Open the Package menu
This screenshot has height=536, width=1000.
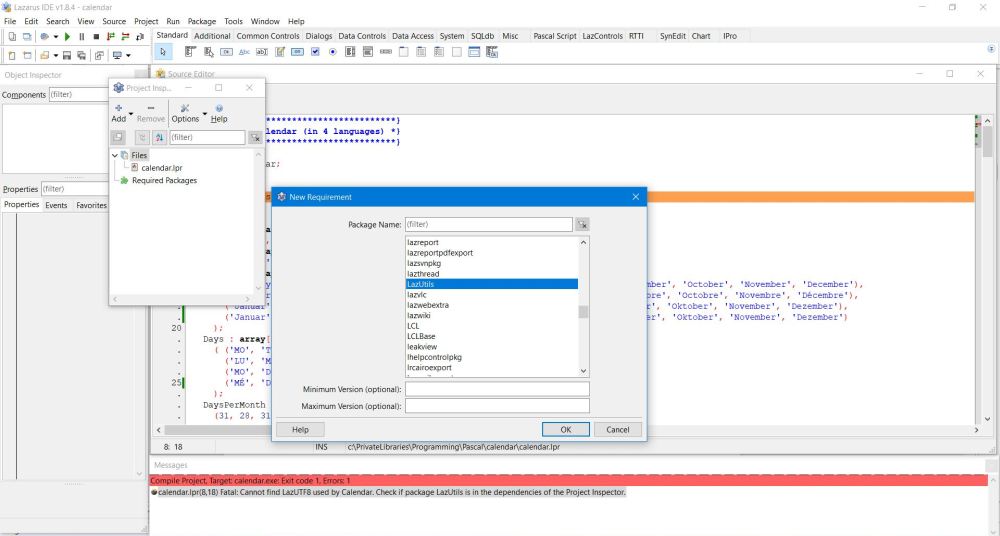[x=202, y=21]
